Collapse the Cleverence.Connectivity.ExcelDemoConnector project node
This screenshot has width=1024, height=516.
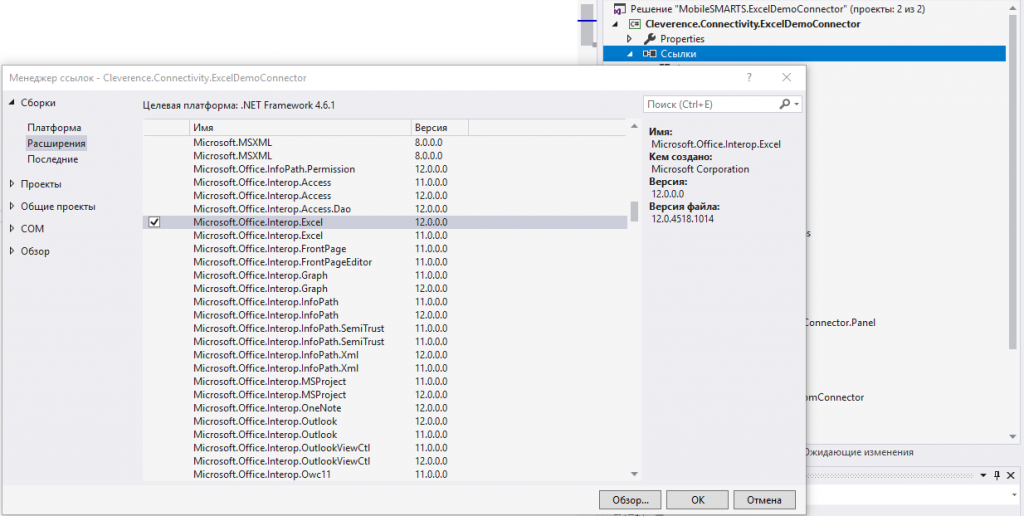click(x=615, y=24)
